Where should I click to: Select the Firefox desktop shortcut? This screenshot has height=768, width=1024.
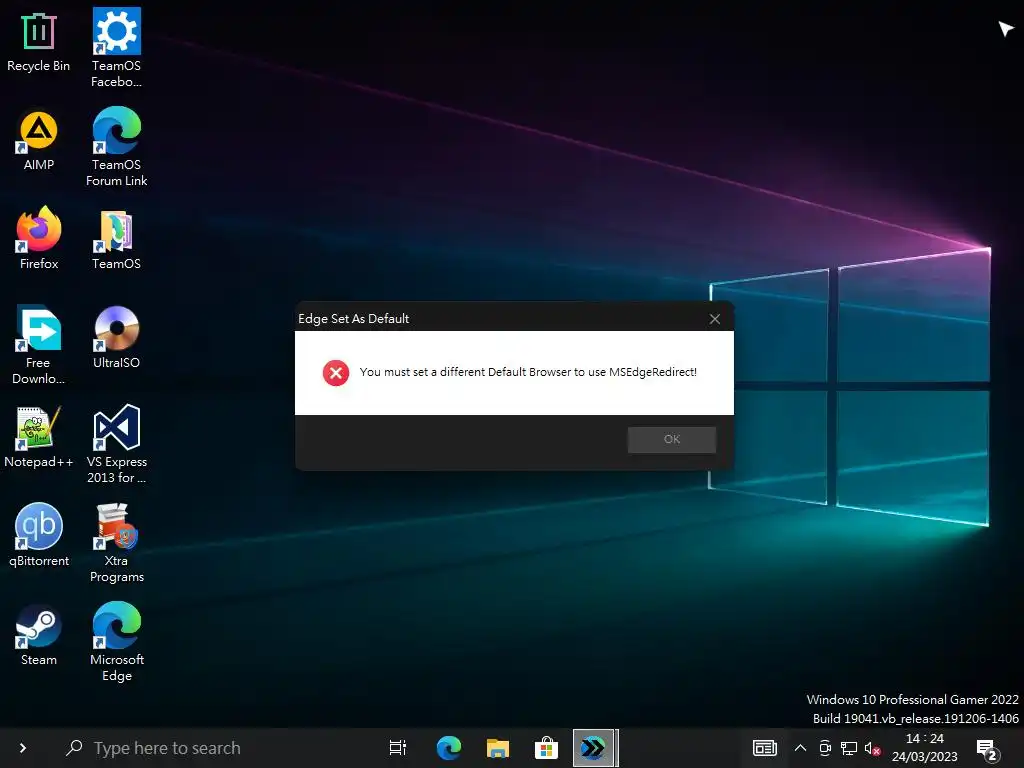coord(39,238)
